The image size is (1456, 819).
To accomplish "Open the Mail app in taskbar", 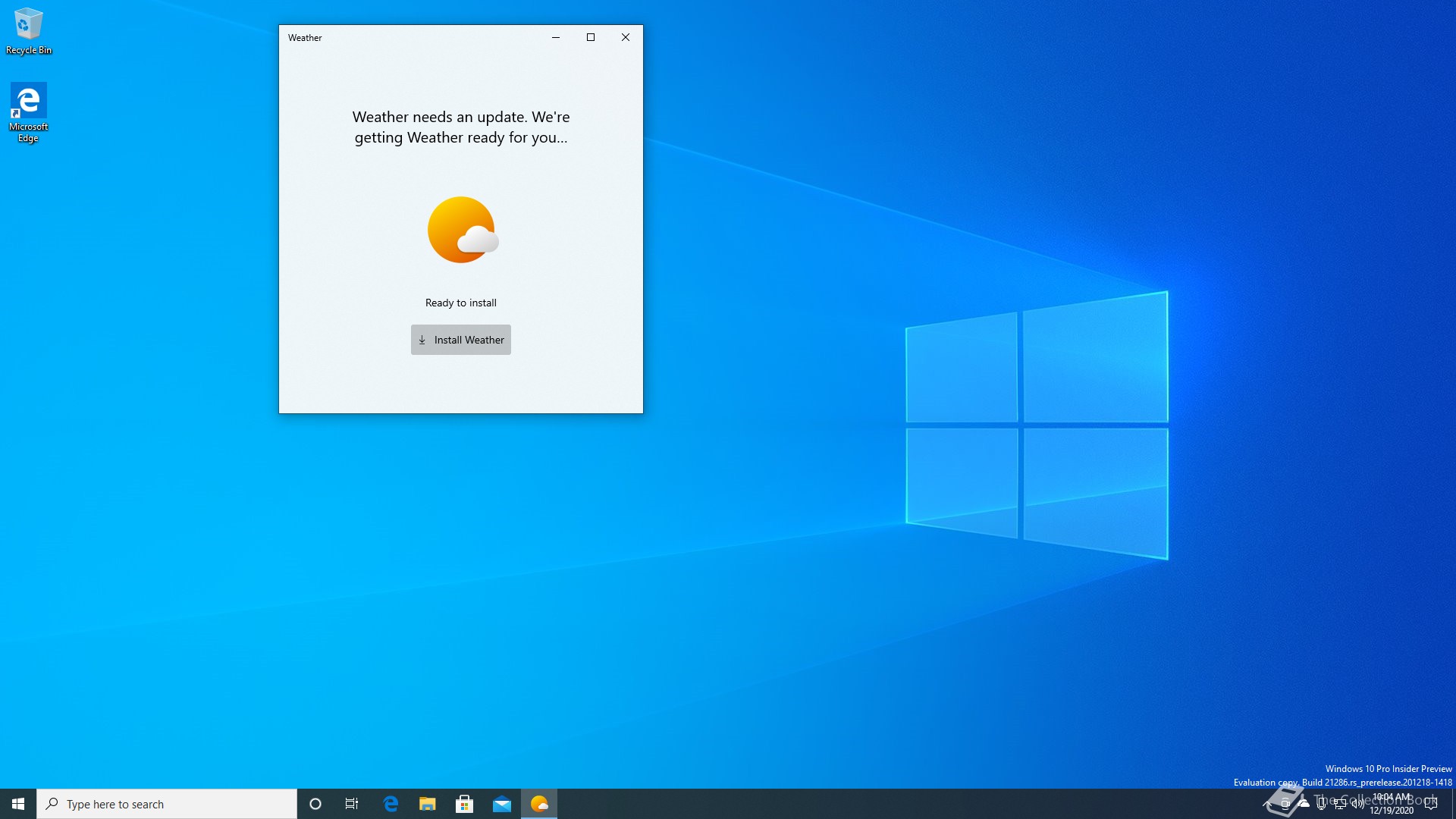I will 502,804.
